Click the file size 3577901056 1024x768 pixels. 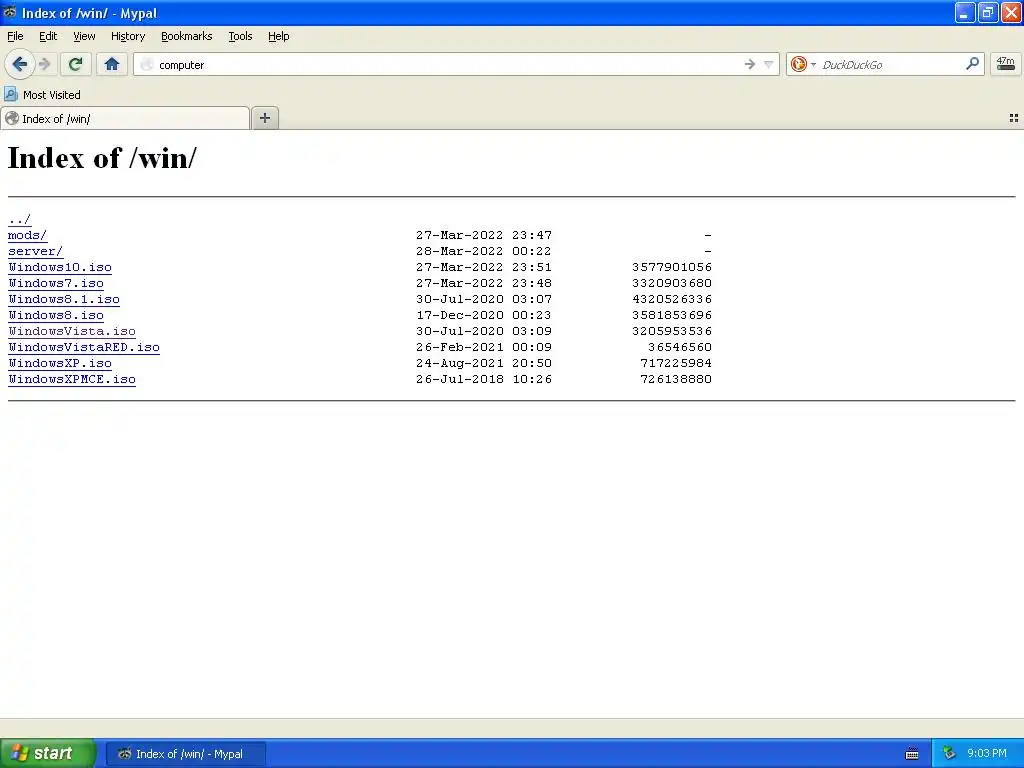(x=672, y=267)
